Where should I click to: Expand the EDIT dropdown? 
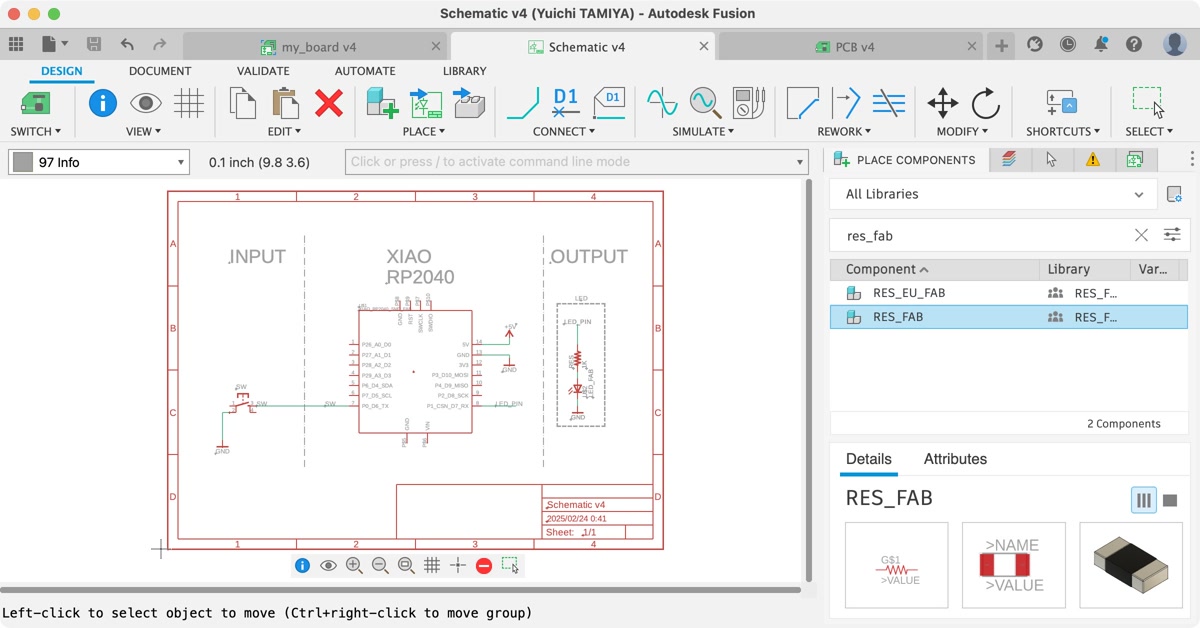[x=285, y=131]
